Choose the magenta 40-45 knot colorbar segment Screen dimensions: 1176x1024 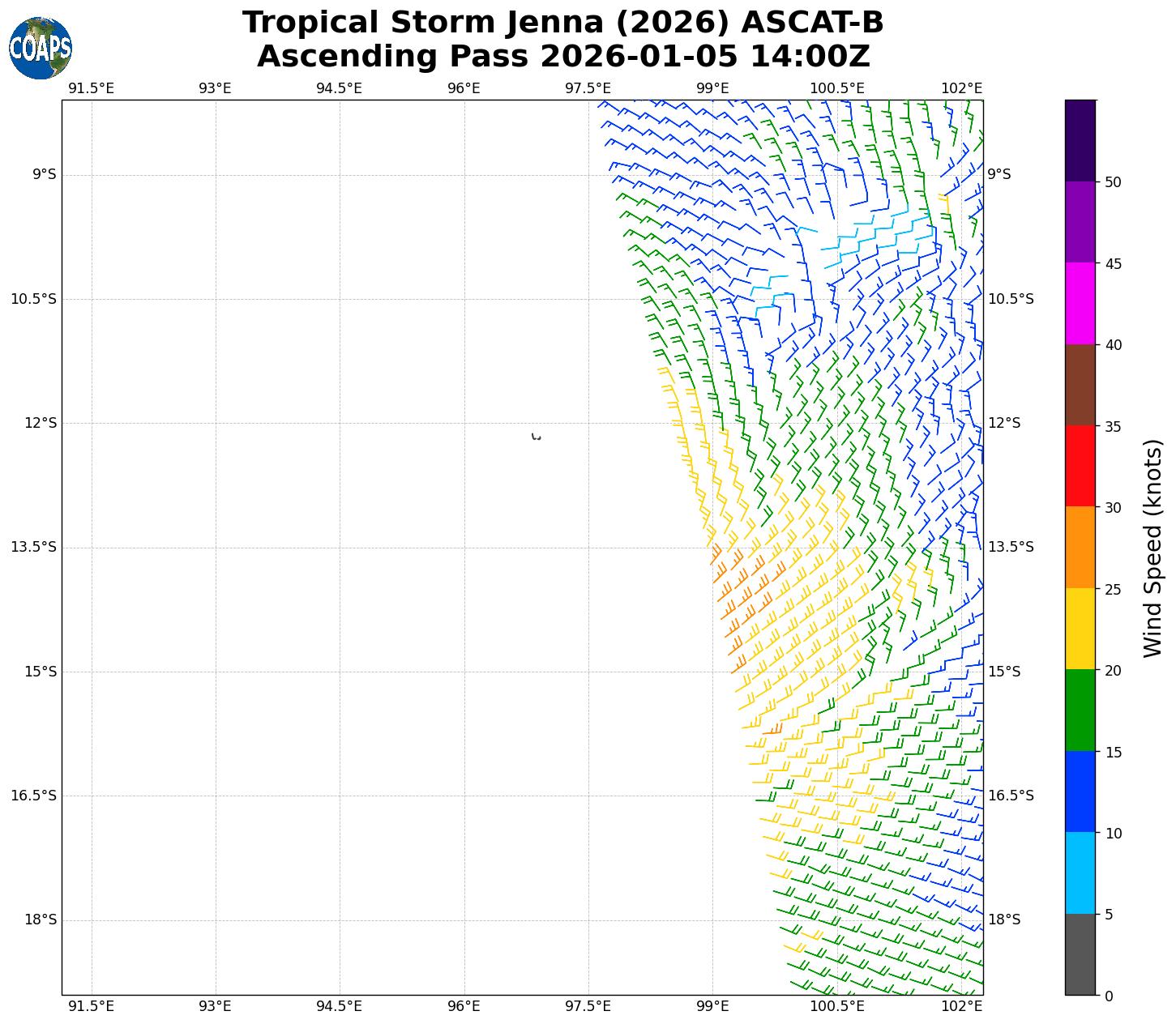click(x=1080, y=303)
